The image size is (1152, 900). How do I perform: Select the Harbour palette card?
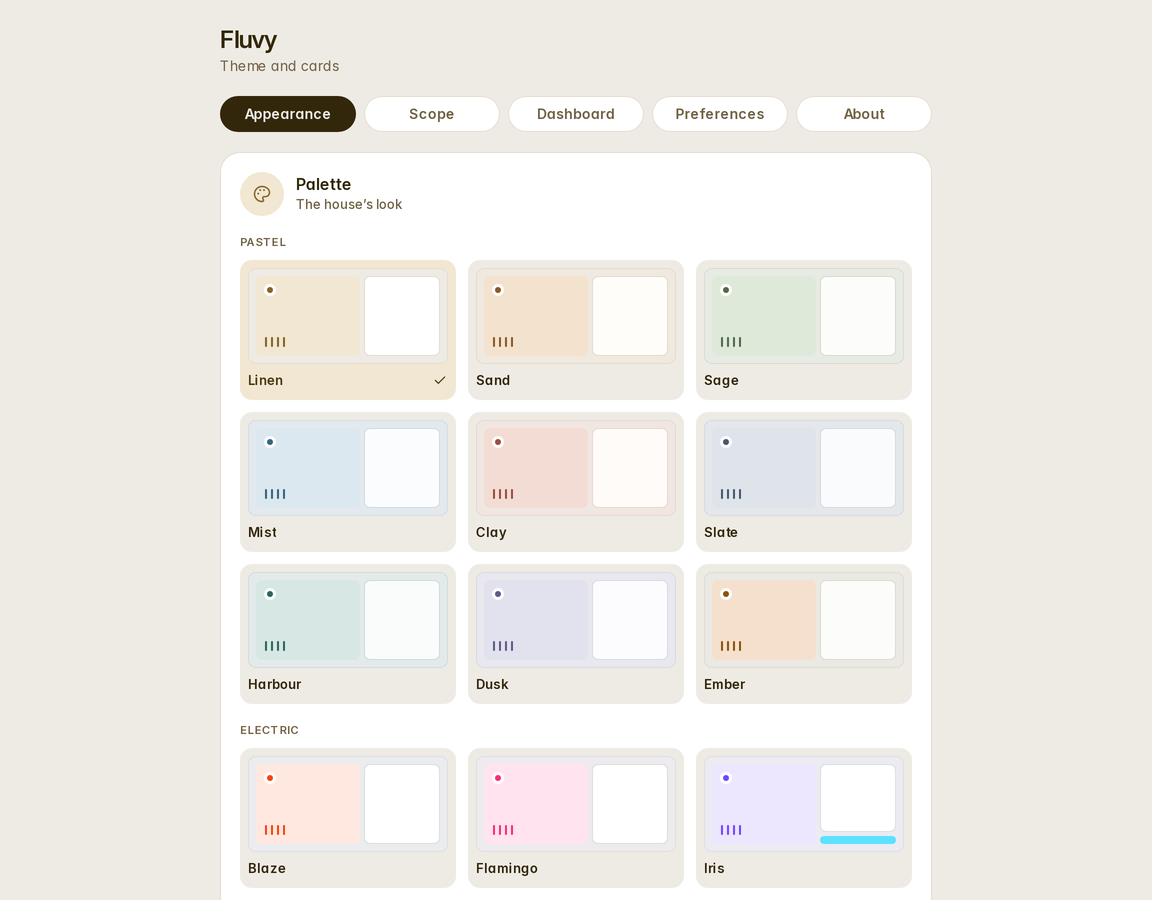348,634
